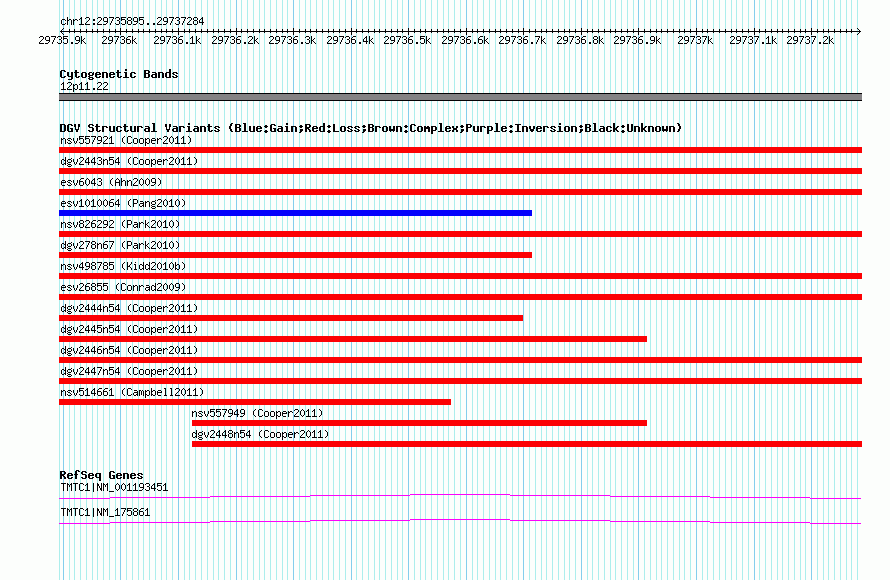Open the TMTC1|NM_001193451 gene label

tap(114, 487)
